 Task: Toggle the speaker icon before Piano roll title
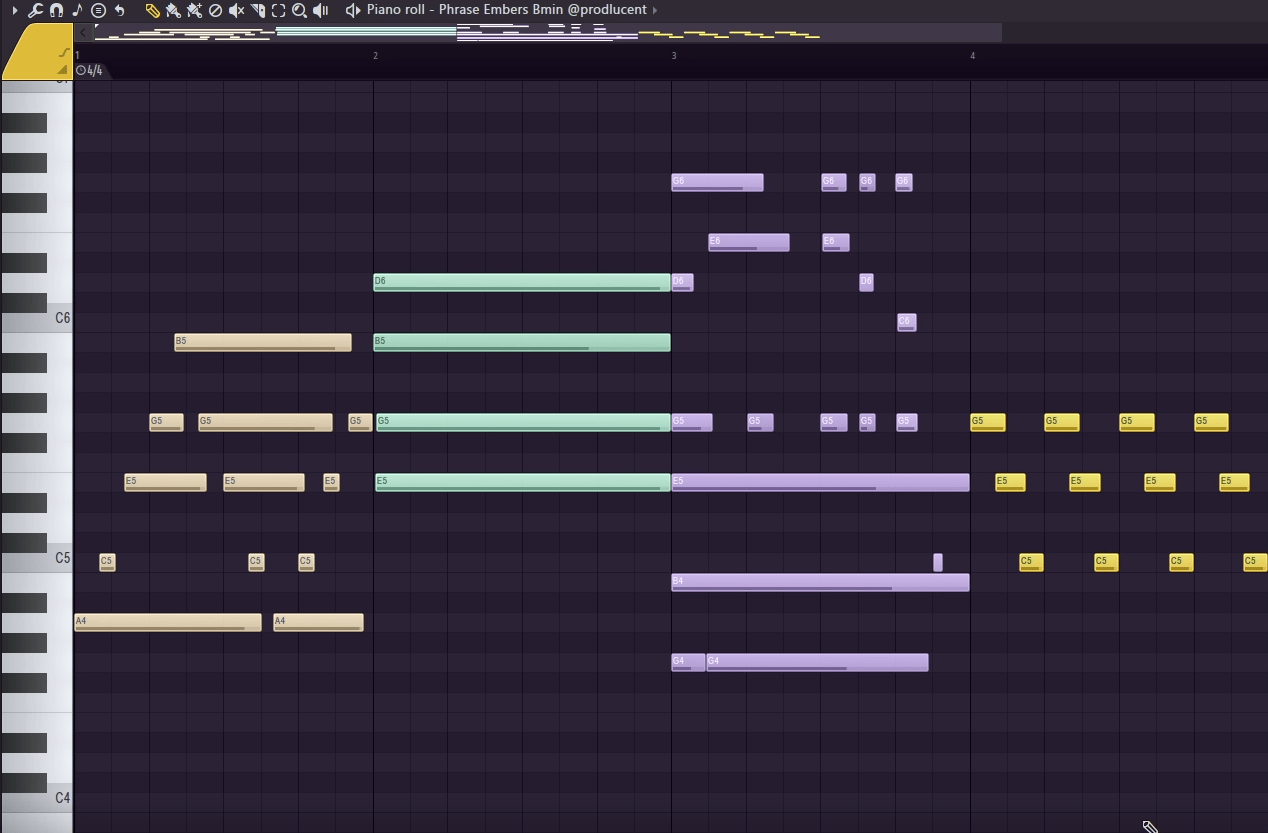click(x=352, y=10)
